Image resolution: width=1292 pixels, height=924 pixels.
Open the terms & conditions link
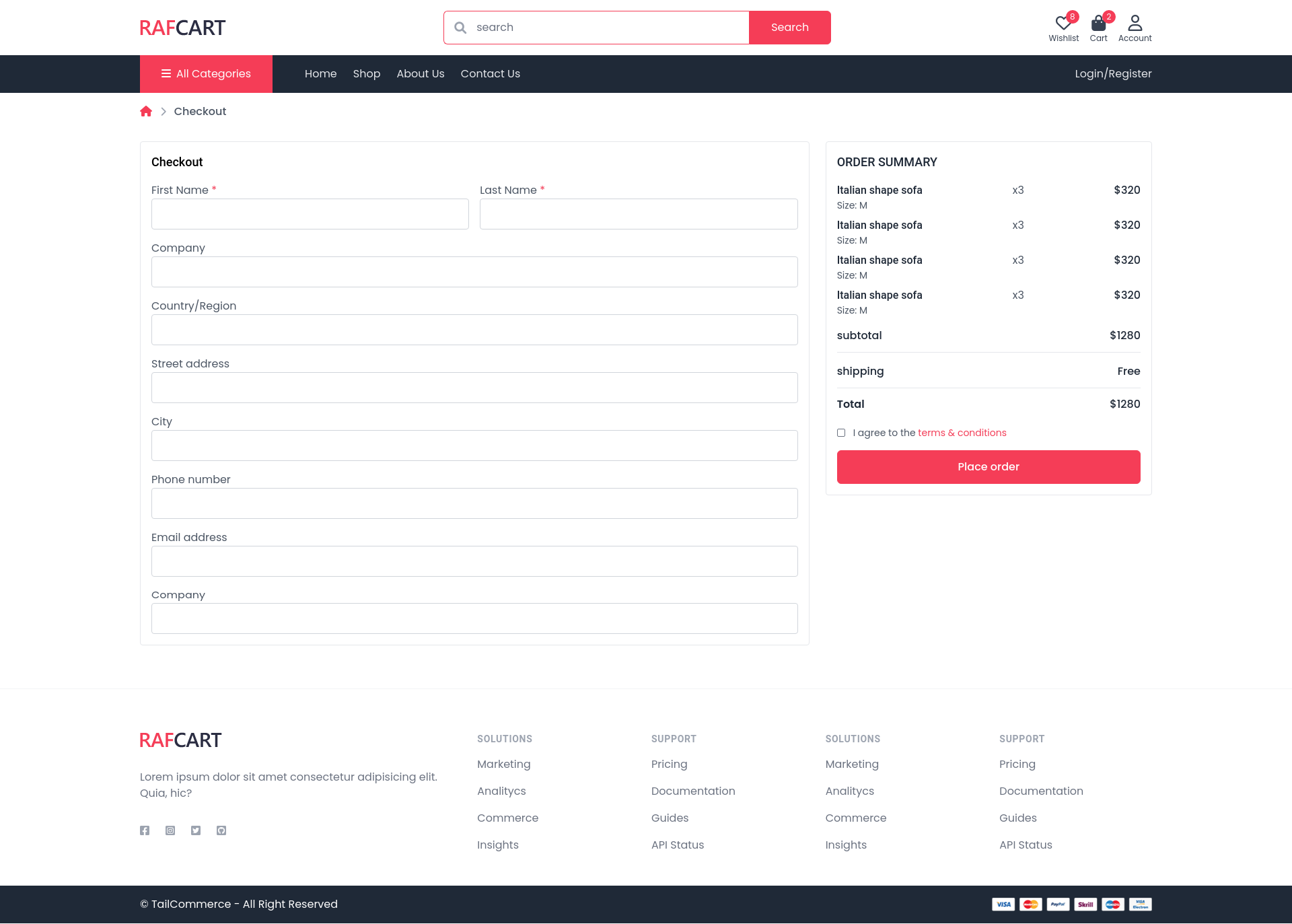pyautogui.click(x=962, y=433)
